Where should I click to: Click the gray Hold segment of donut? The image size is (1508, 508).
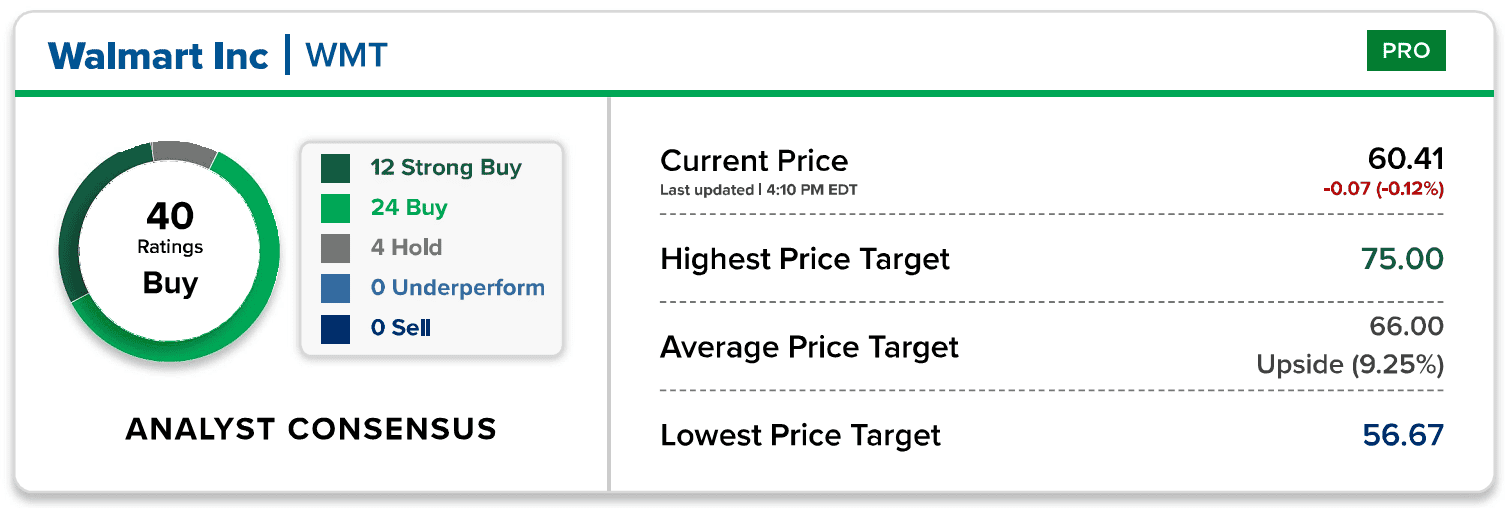184,153
